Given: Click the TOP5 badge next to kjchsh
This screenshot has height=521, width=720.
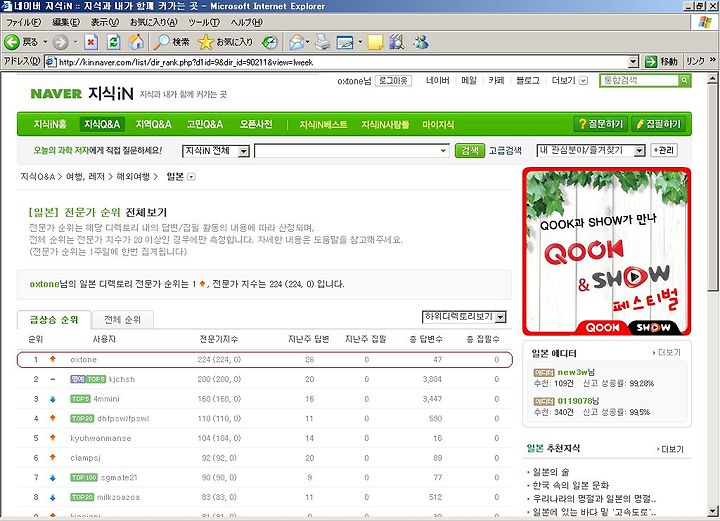Looking at the screenshot, I should (x=96, y=379).
